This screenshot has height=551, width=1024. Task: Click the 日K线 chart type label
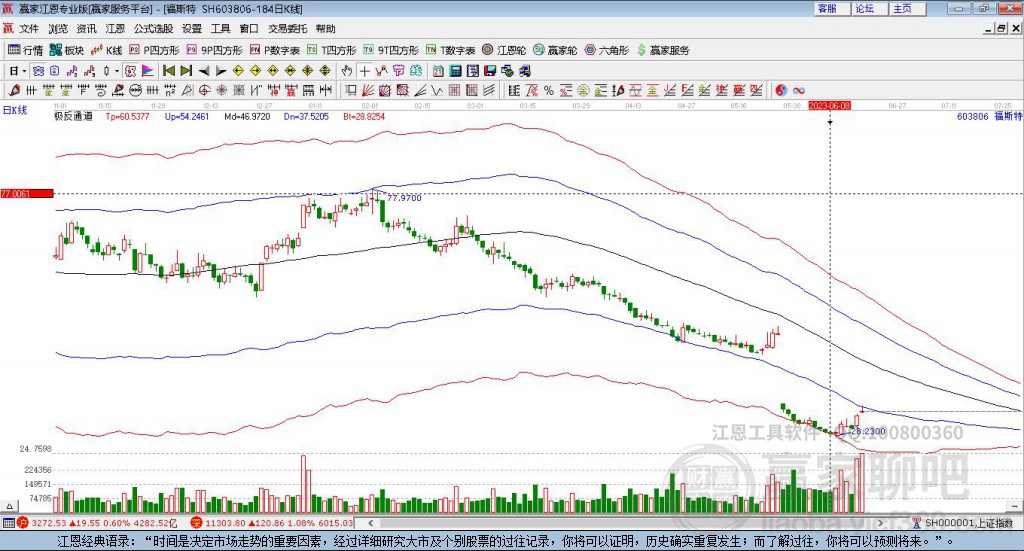(x=14, y=110)
